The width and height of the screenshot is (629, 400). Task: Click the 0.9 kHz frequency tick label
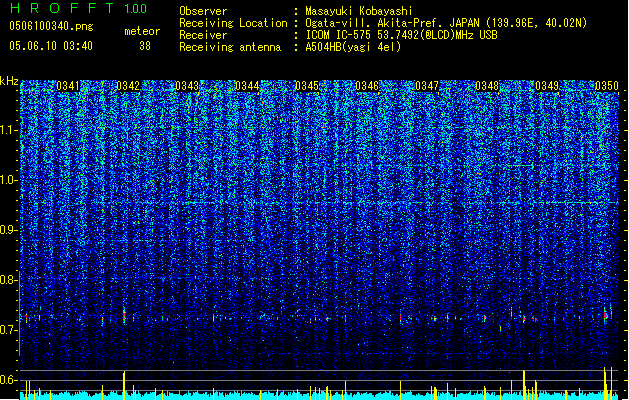click(x=9, y=230)
